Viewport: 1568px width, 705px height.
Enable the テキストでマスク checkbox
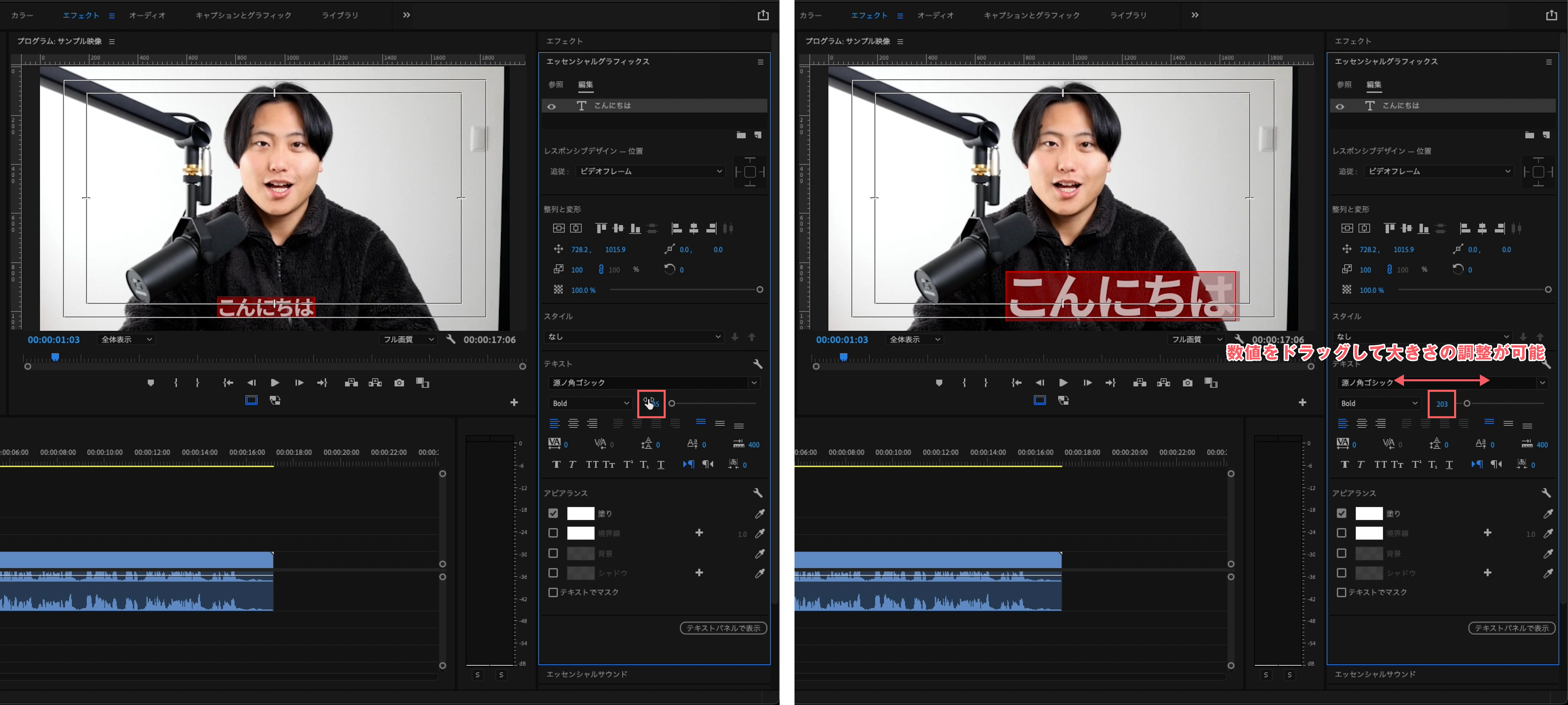[x=553, y=592]
